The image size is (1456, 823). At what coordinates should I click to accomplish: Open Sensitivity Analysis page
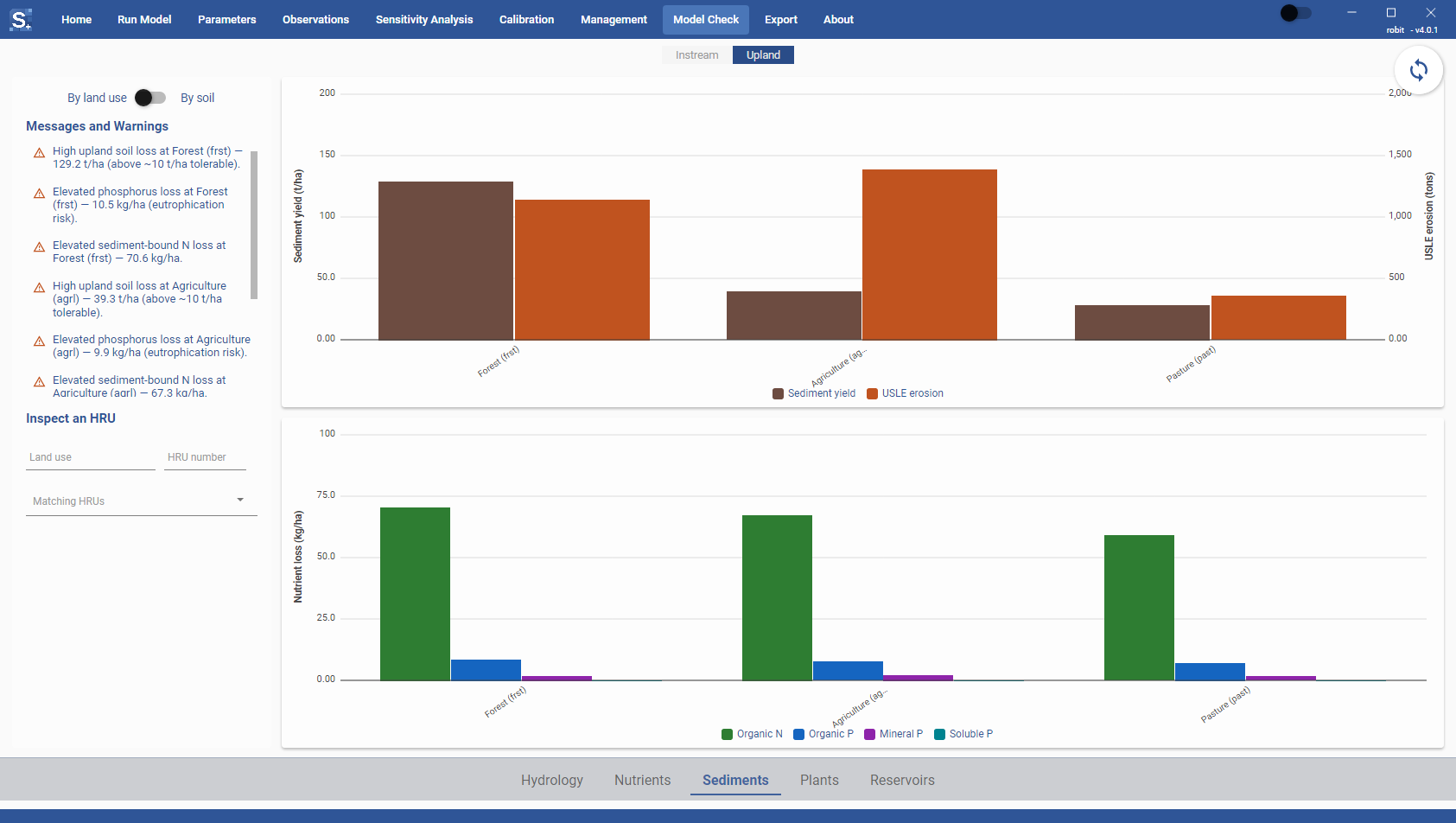[424, 20]
